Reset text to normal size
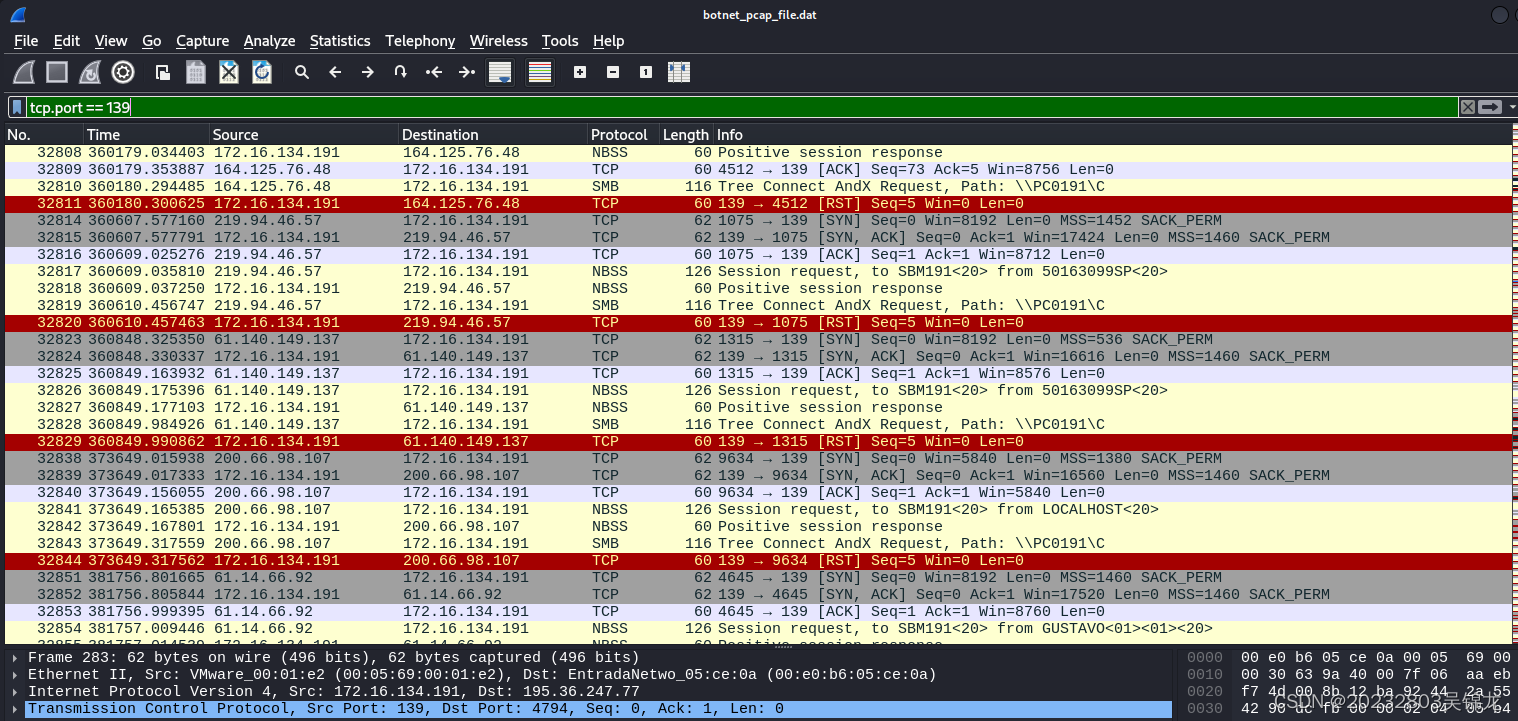The width and height of the screenshot is (1518, 721). (646, 72)
